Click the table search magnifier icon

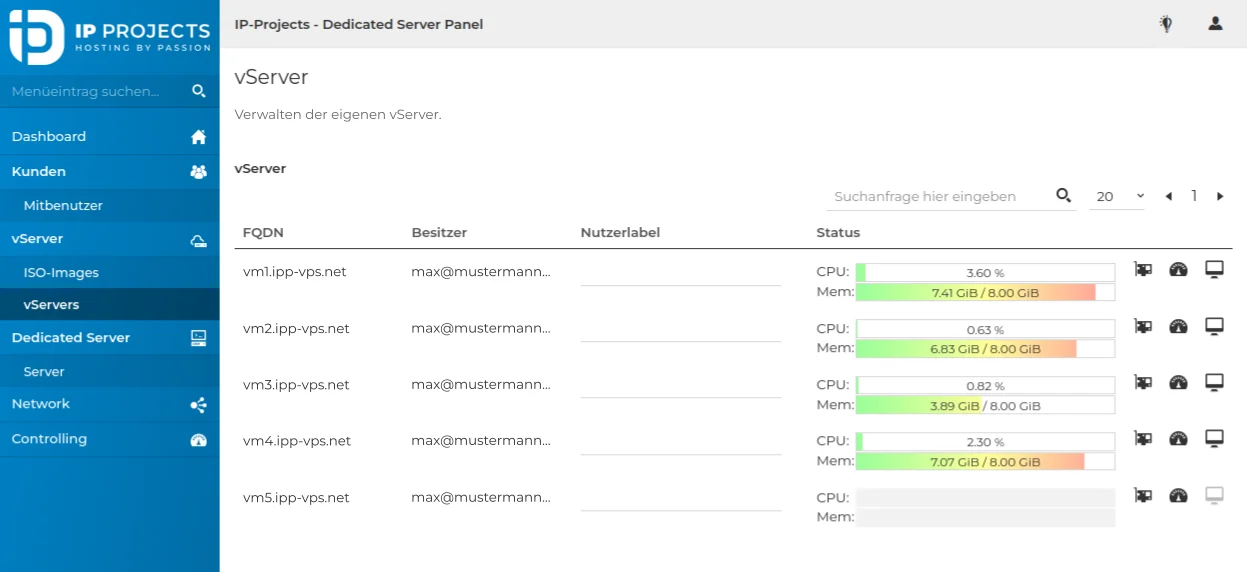click(1063, 196)
